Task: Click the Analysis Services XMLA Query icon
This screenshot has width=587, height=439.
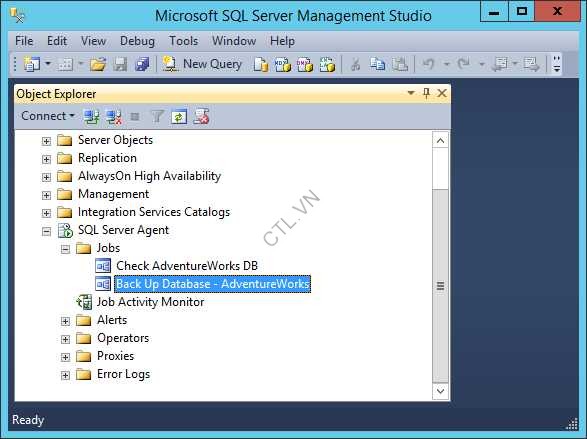Action: [x=327, y=64]
